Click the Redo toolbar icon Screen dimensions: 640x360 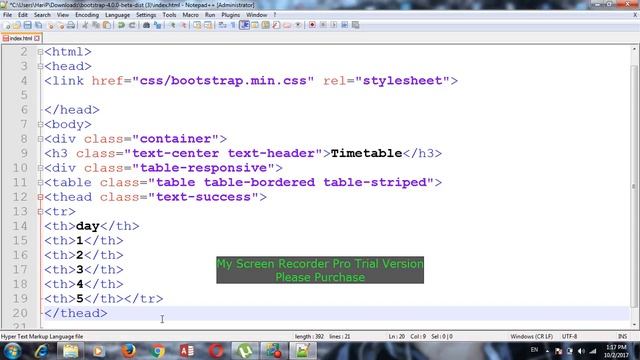pos(132,25)
